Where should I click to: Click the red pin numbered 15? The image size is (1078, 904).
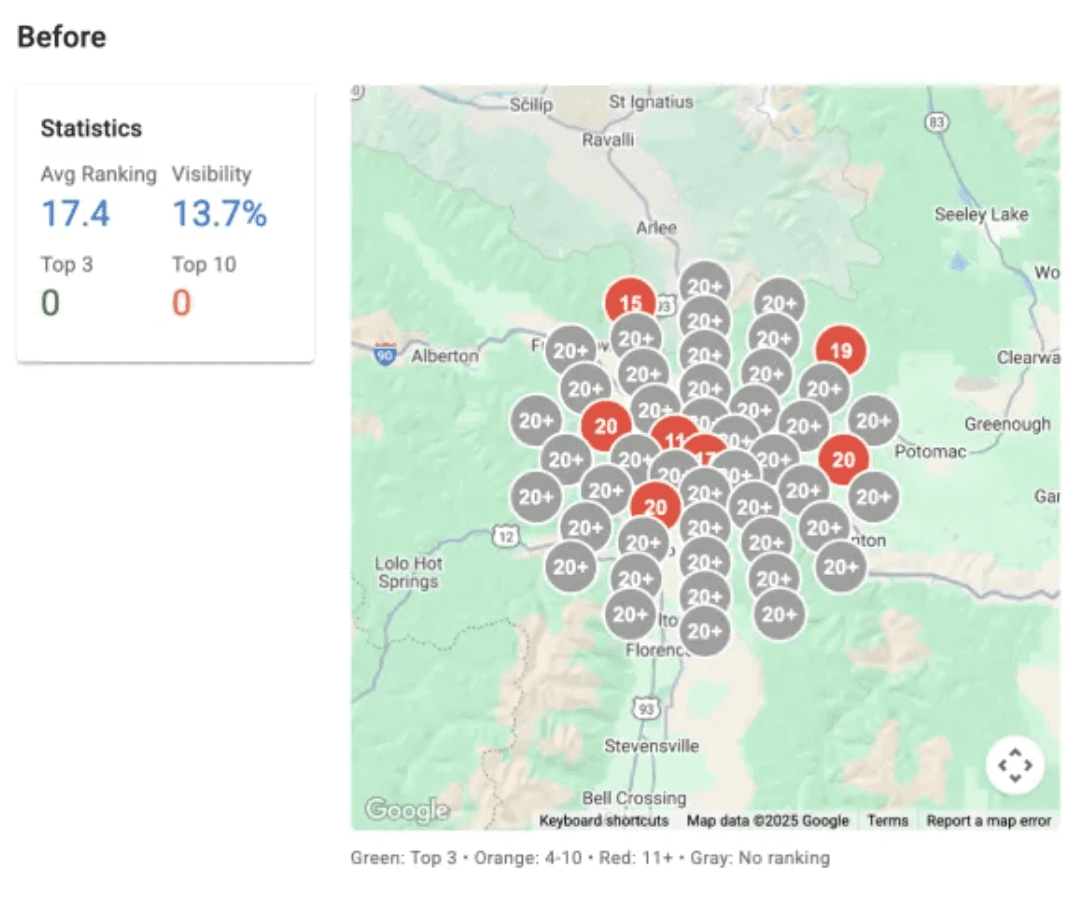pos(630,303)
